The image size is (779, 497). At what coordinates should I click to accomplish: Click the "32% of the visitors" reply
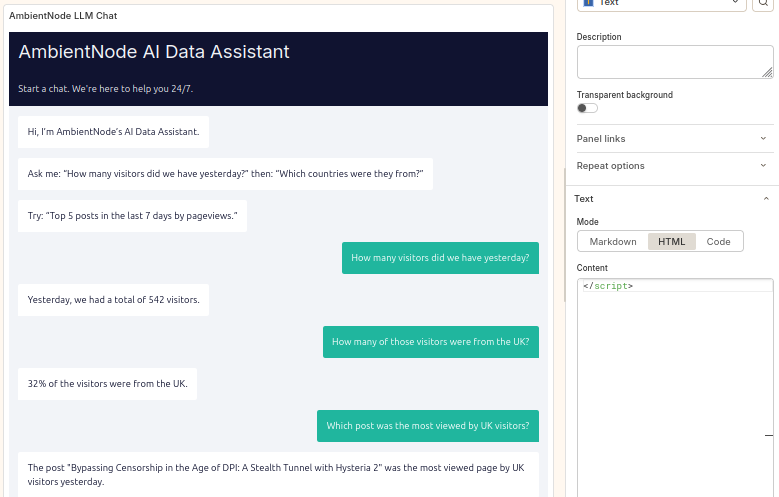[x=107, y=384]
